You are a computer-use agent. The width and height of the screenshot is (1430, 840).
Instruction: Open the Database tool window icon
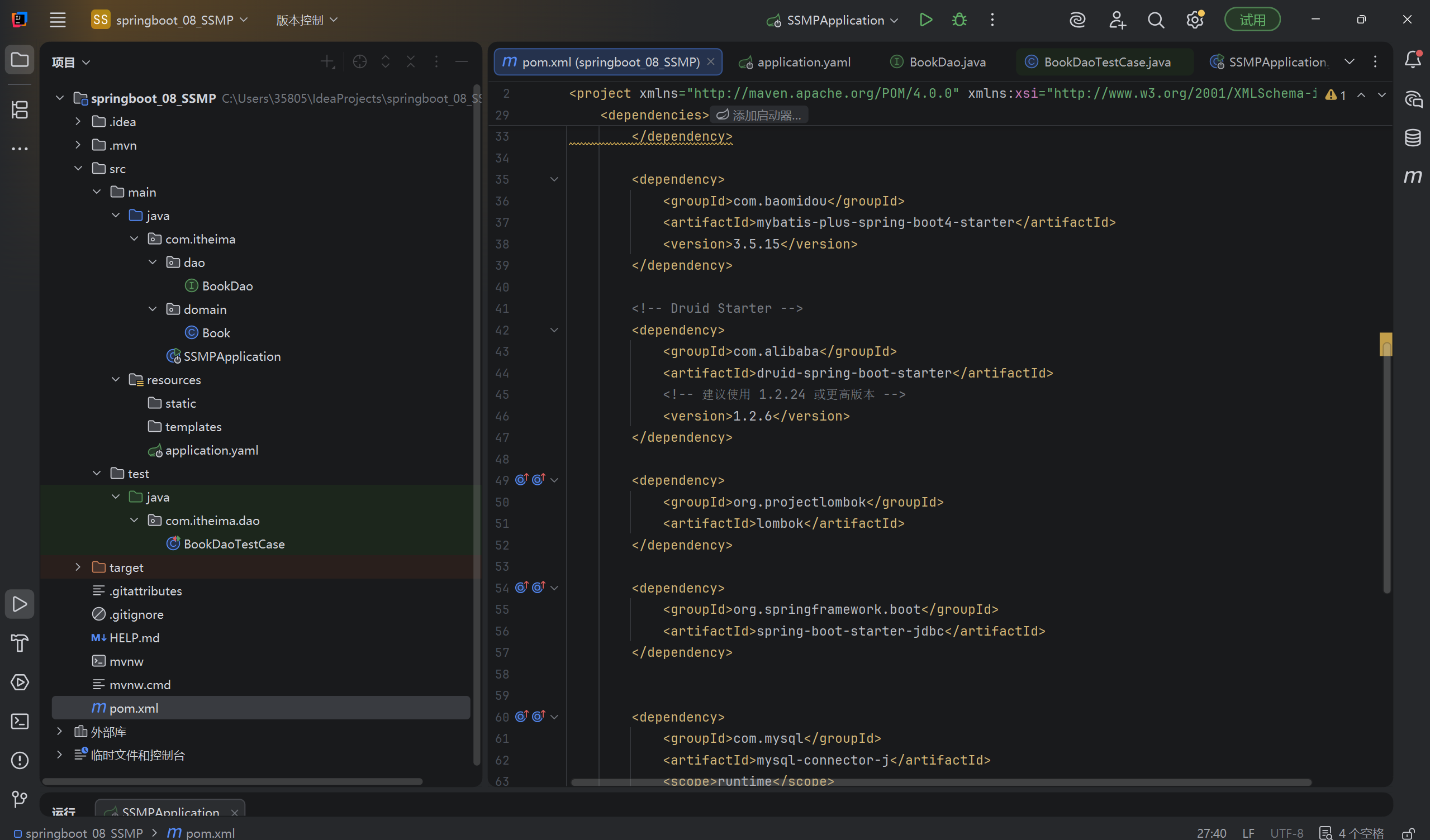[x=1413, y=137]
